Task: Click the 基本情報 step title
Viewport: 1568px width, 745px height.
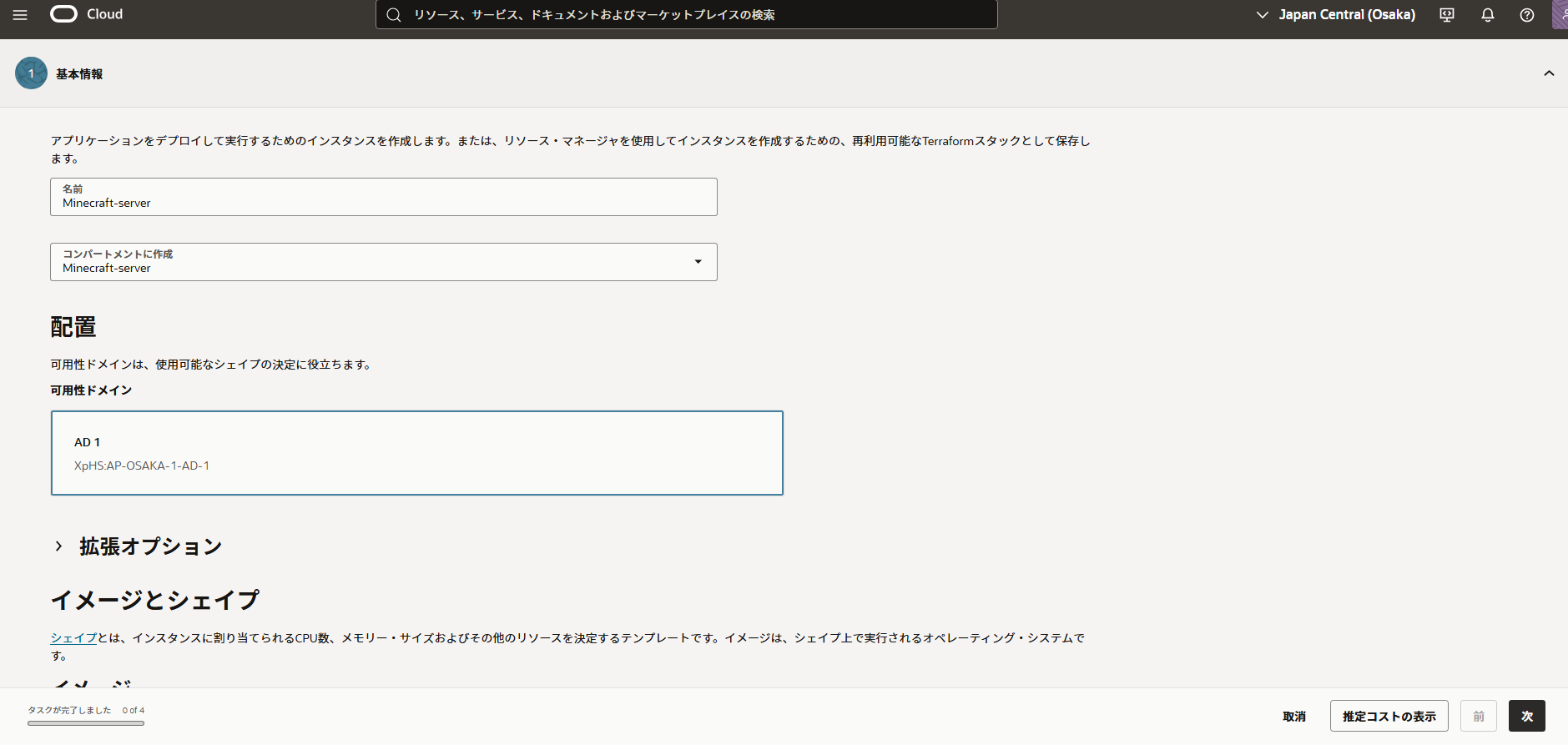Action: pyautogui.click(x=79, y=74)
